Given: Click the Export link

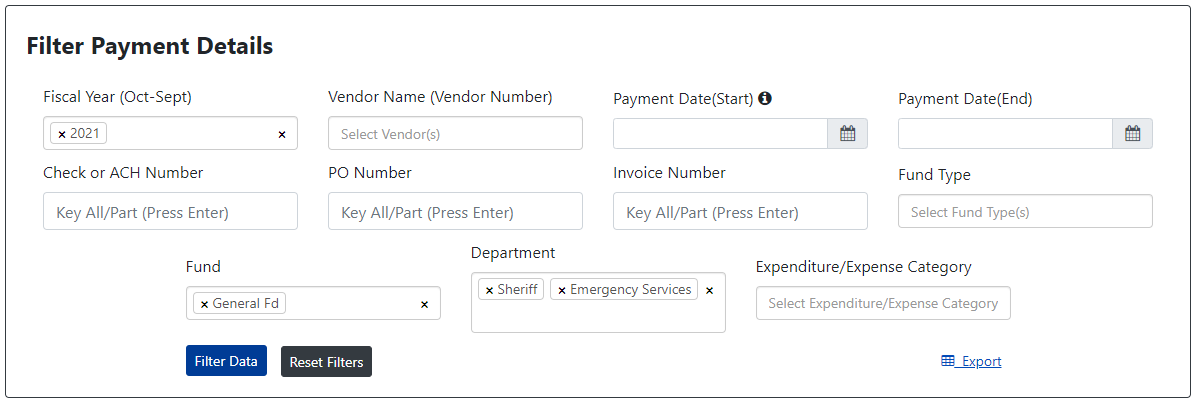Looking at the screenshot, I should click(971, 361).
